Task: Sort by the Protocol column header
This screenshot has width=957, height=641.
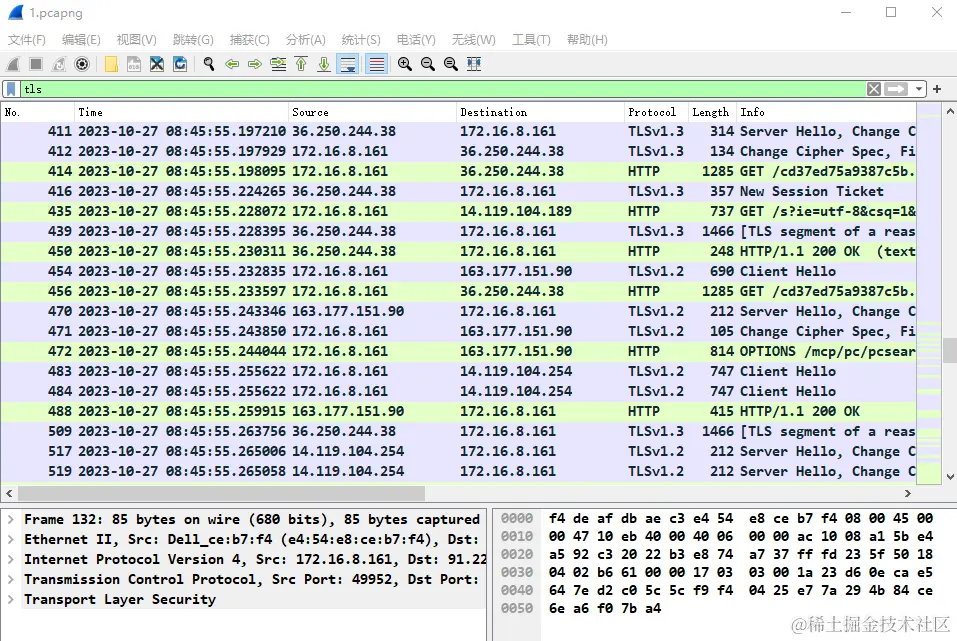Action: pyautogui.click(x=656, y=112)
